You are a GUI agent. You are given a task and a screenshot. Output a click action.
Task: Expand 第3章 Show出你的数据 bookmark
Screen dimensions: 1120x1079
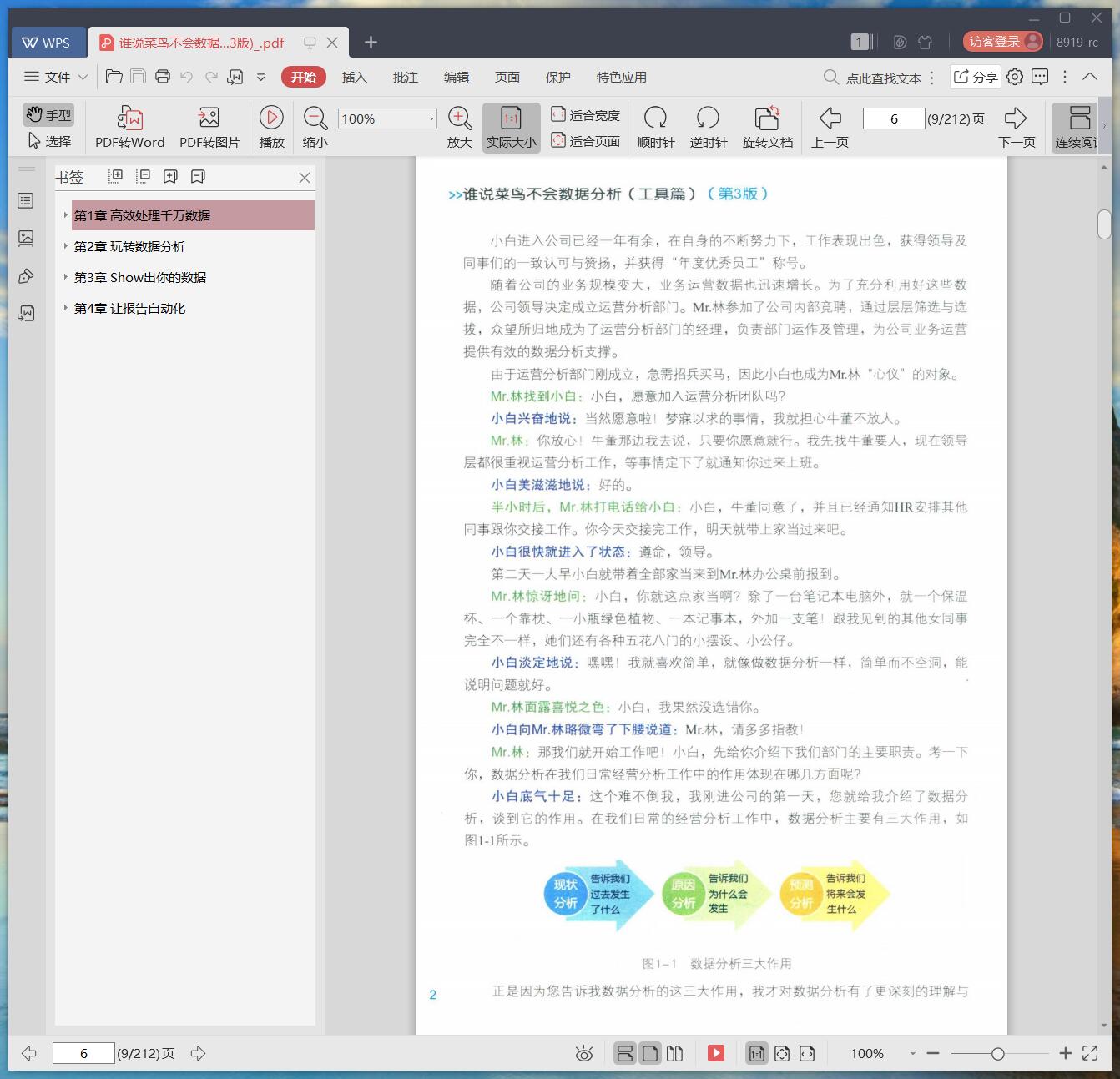66,277
